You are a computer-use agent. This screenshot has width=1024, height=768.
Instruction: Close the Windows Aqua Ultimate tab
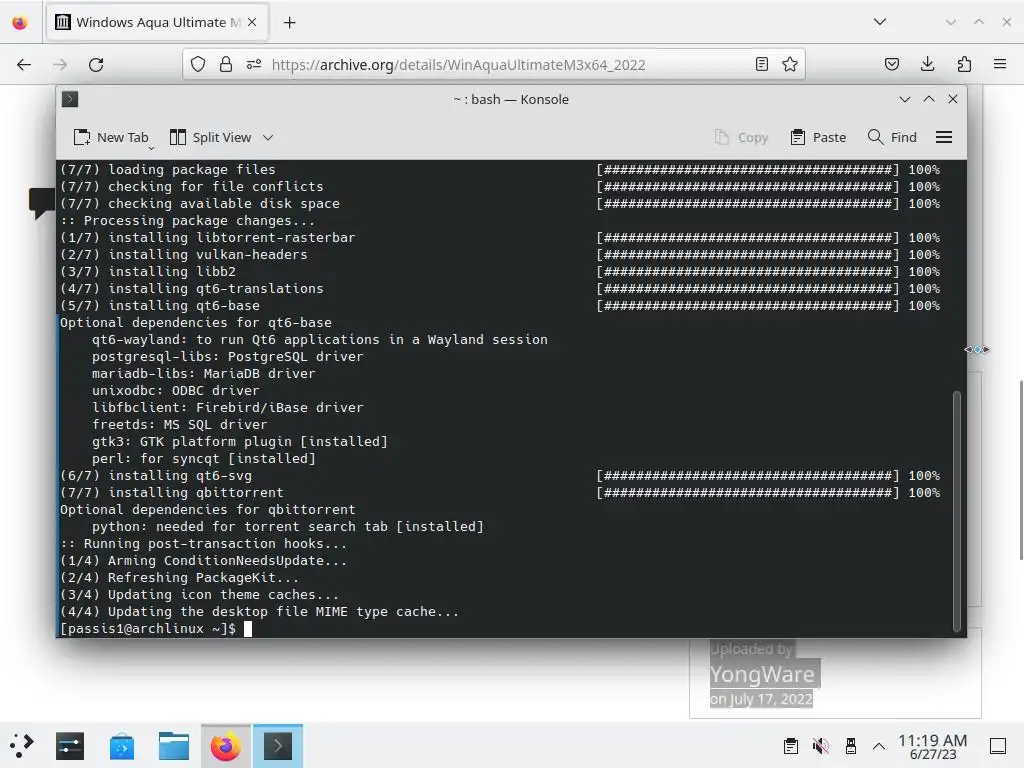(x=252, y=22)
